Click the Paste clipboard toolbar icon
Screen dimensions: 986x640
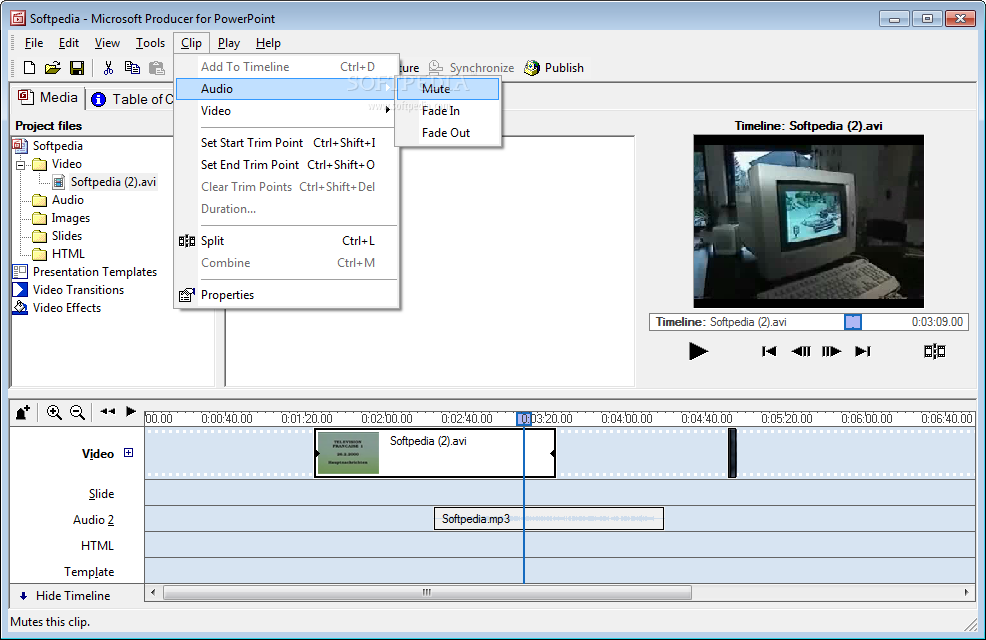[x=156, y=68]
